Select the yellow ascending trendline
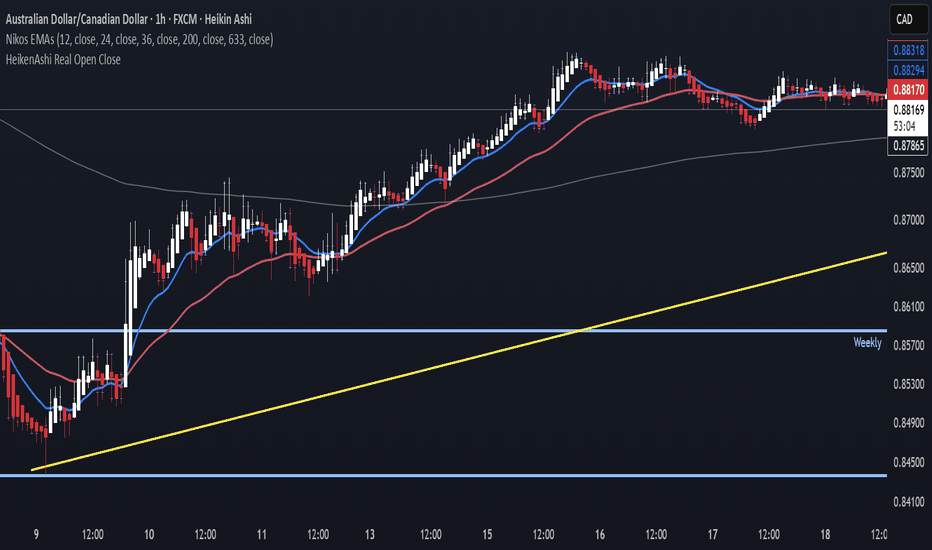This screenshot has width=932, height=550. pos(459,362)
